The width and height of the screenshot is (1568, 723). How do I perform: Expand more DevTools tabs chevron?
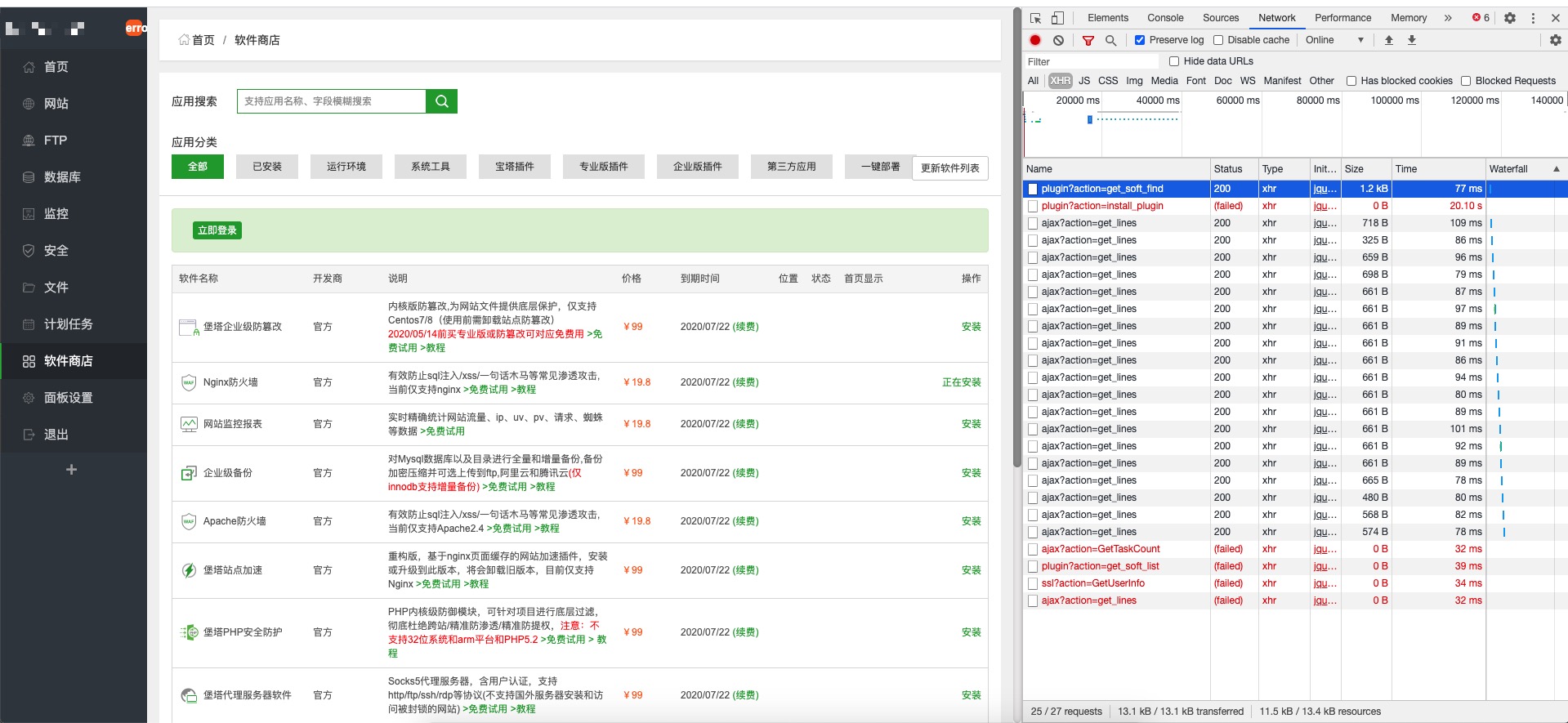1448,18
